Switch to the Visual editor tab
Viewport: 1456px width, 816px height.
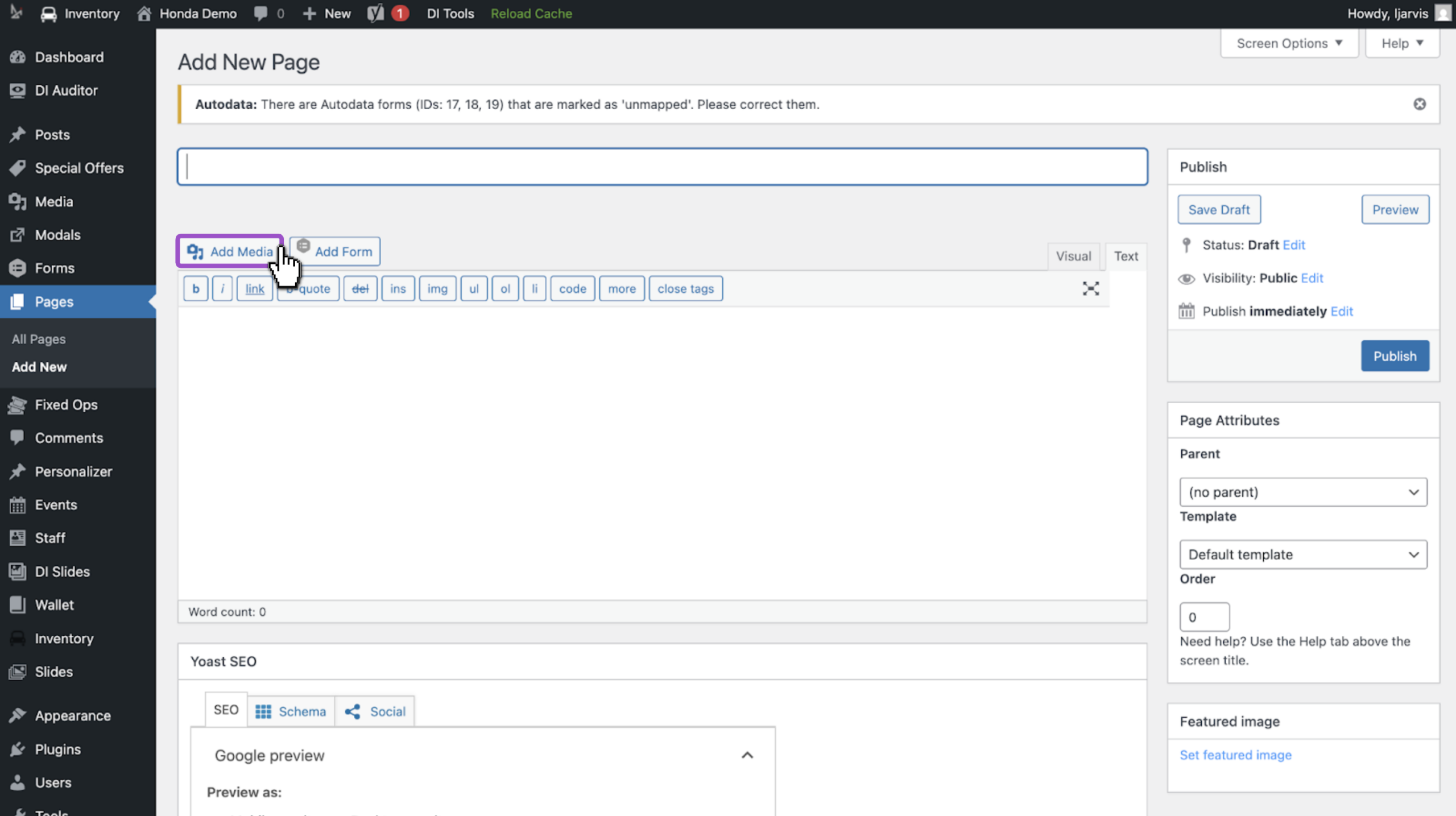click(x=1073, y=256)
